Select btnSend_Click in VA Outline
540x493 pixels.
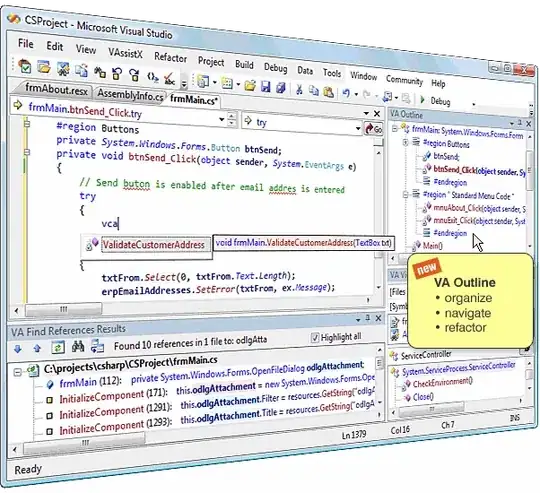(x=479, y=170)
